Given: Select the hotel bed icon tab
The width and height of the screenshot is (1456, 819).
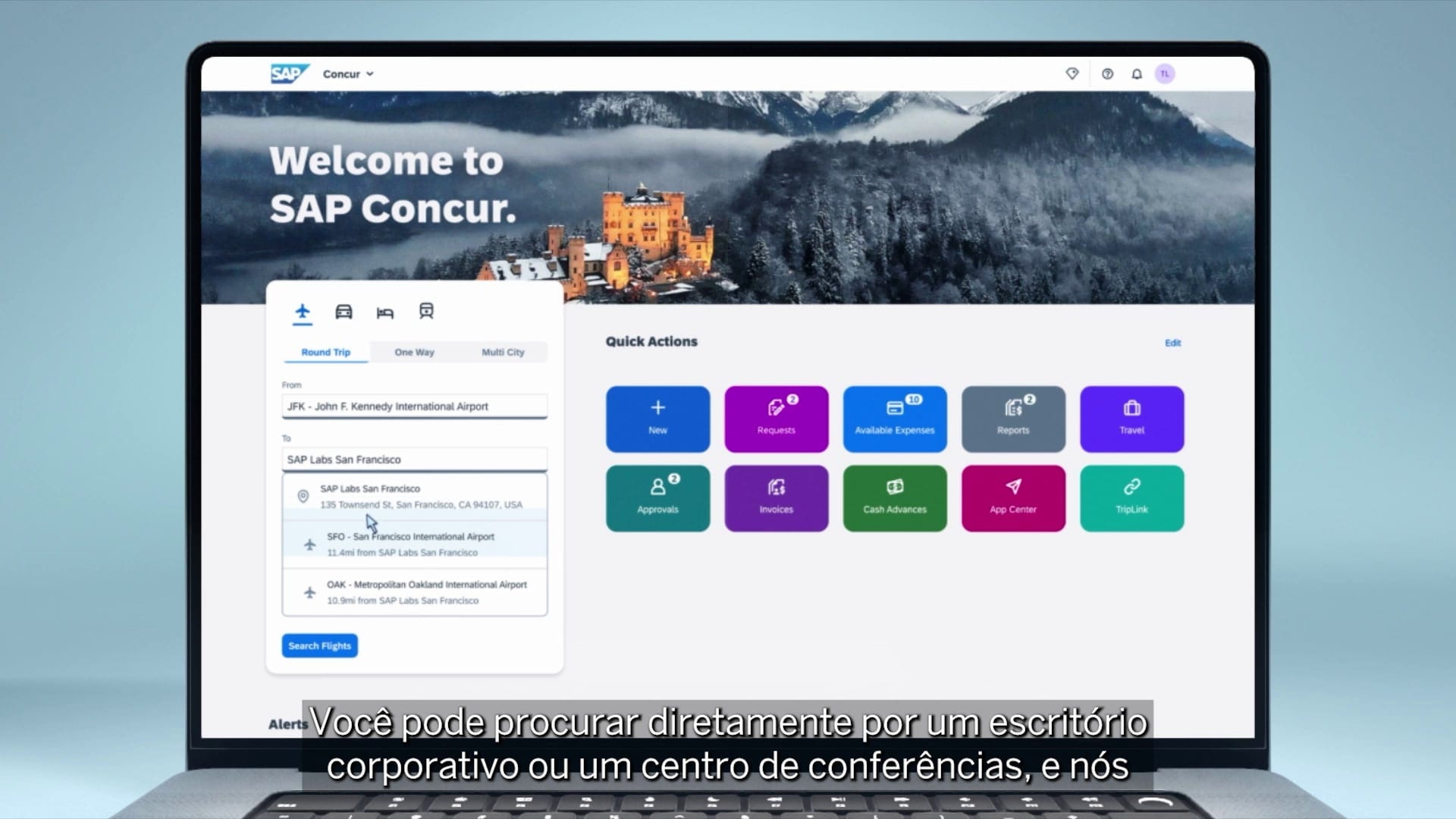Looking at the screenshot, I should [385, 312].
